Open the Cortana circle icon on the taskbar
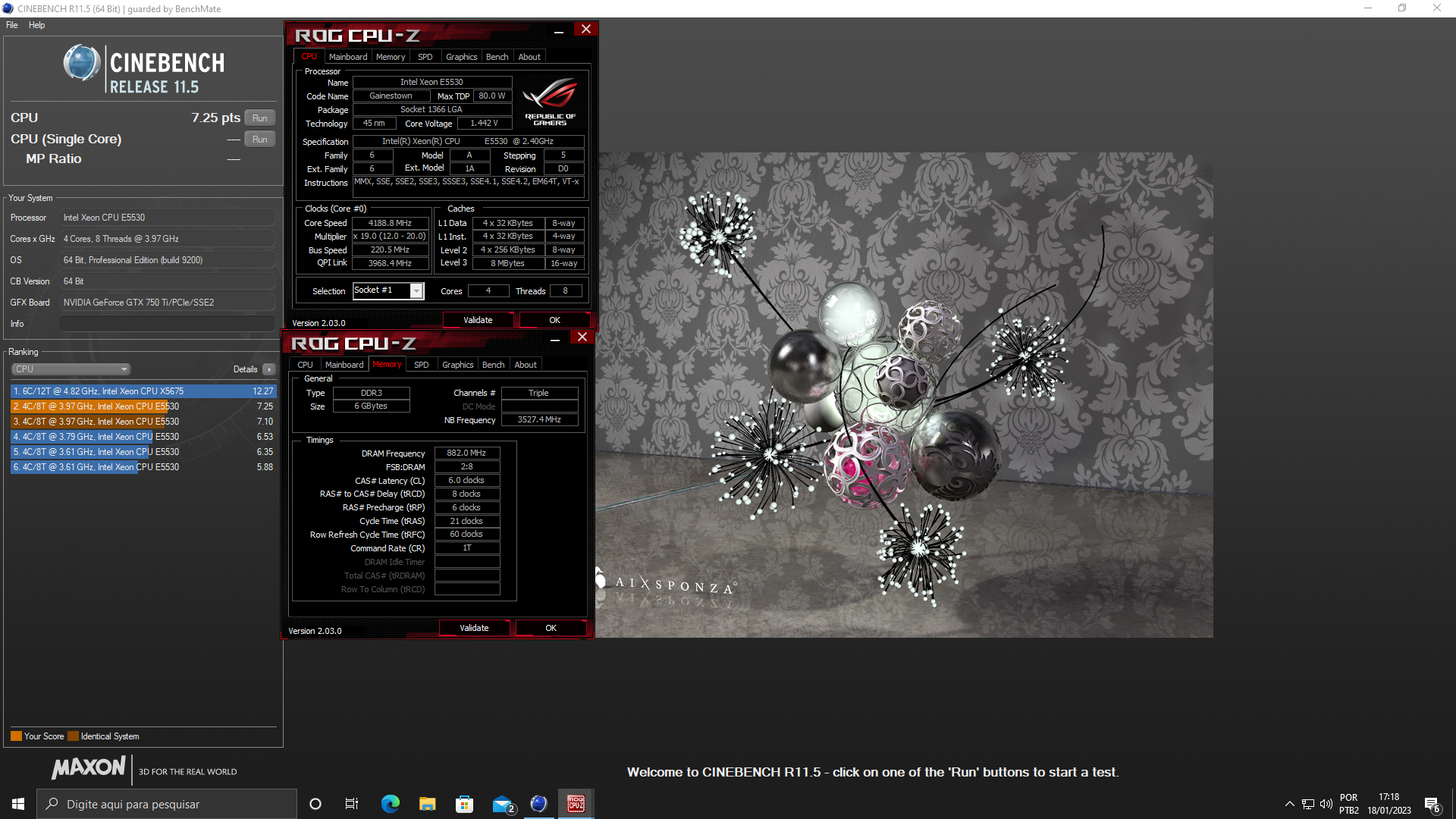The image size is (1456, 819). point(315,804)
